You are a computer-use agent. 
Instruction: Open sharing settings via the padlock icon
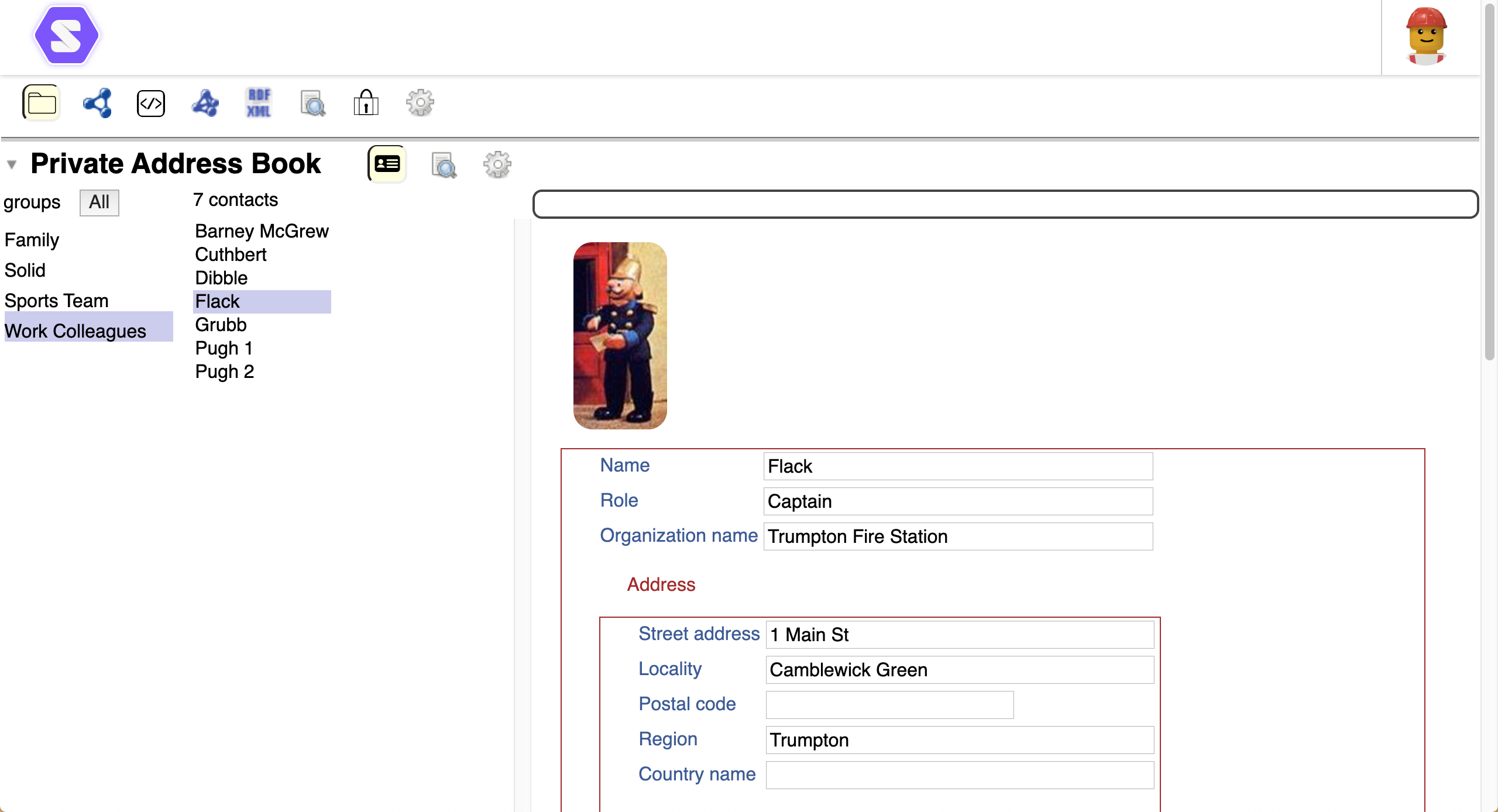click(x=366, y=102)
